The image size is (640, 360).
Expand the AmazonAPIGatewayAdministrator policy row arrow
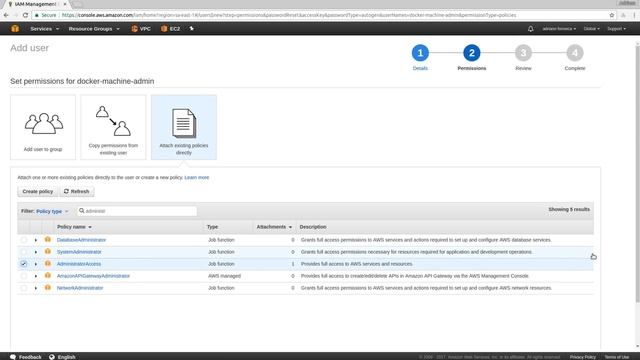36,276
